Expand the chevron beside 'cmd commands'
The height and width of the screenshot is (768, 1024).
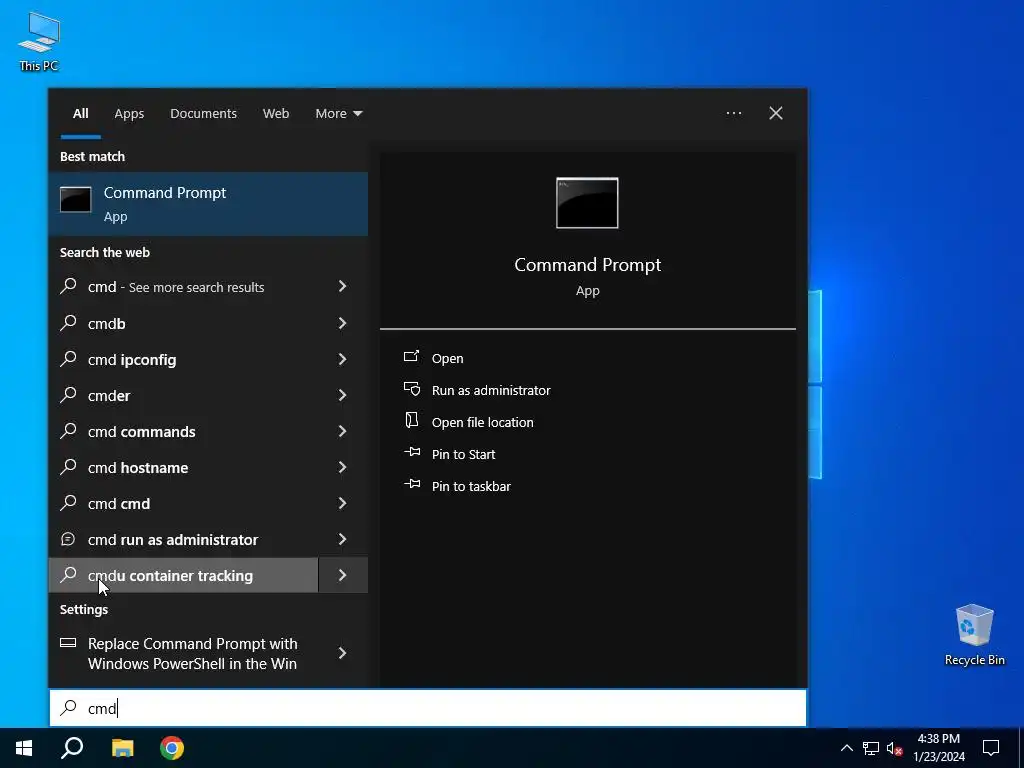(342, 431)
